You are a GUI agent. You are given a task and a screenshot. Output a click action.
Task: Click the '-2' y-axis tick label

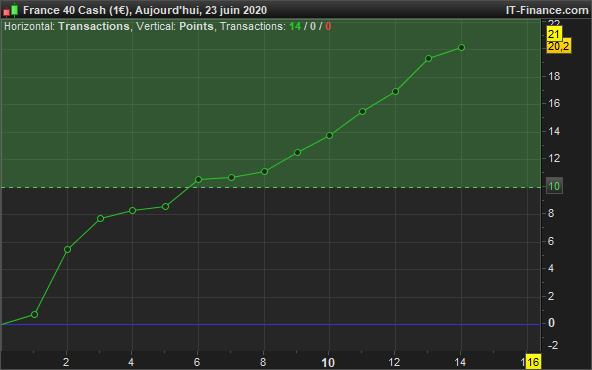pyautogui.click(x=553, y=345)
